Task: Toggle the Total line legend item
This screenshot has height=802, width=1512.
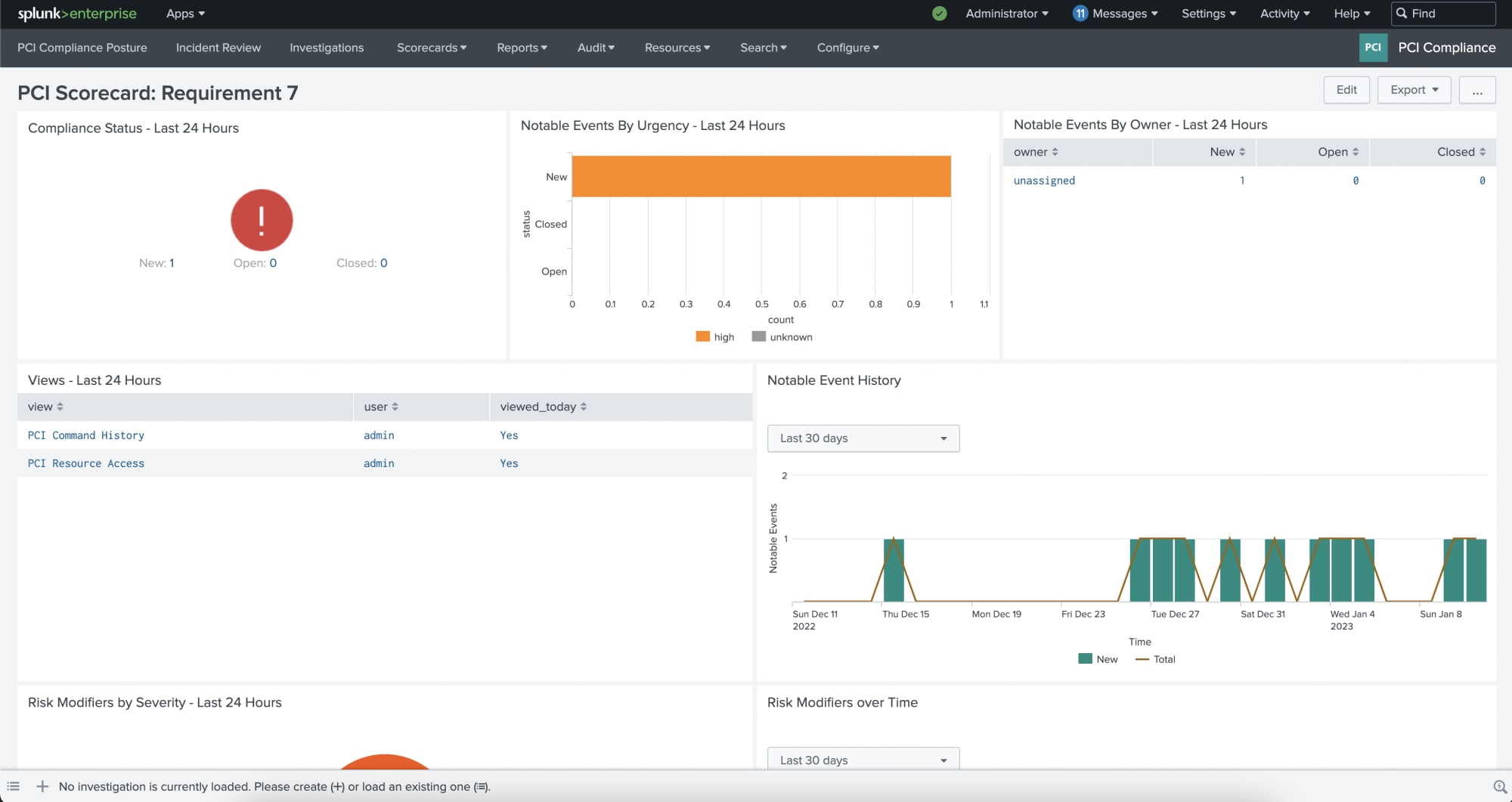Action: click(x=1155, y=659)
